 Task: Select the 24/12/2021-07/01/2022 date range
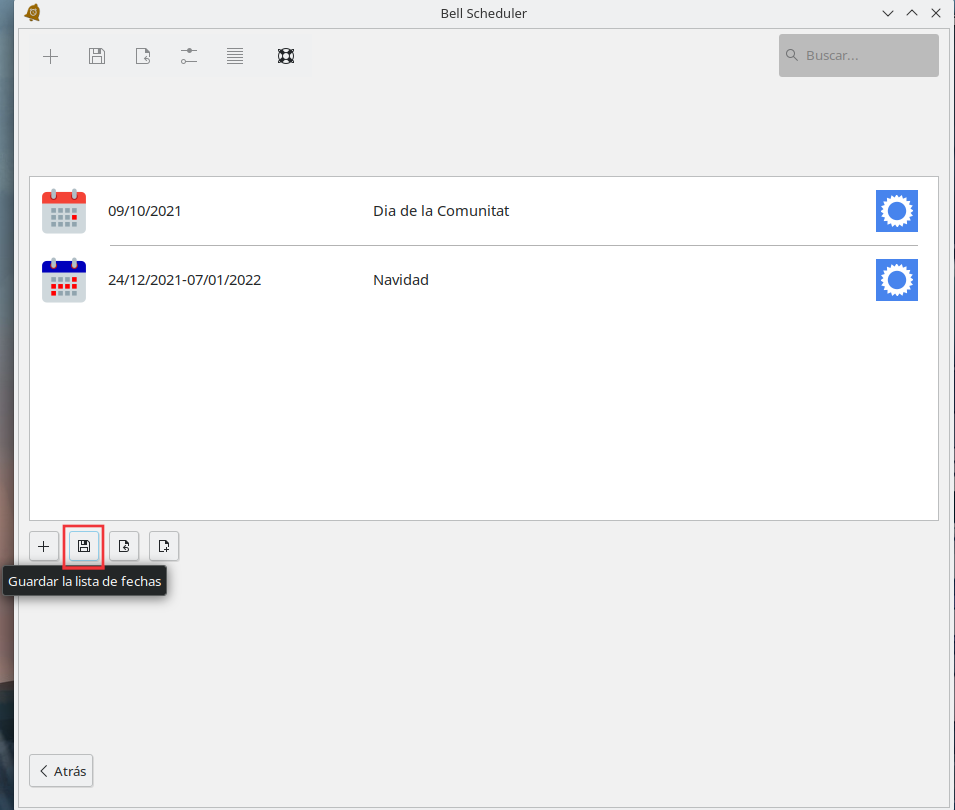184,280
